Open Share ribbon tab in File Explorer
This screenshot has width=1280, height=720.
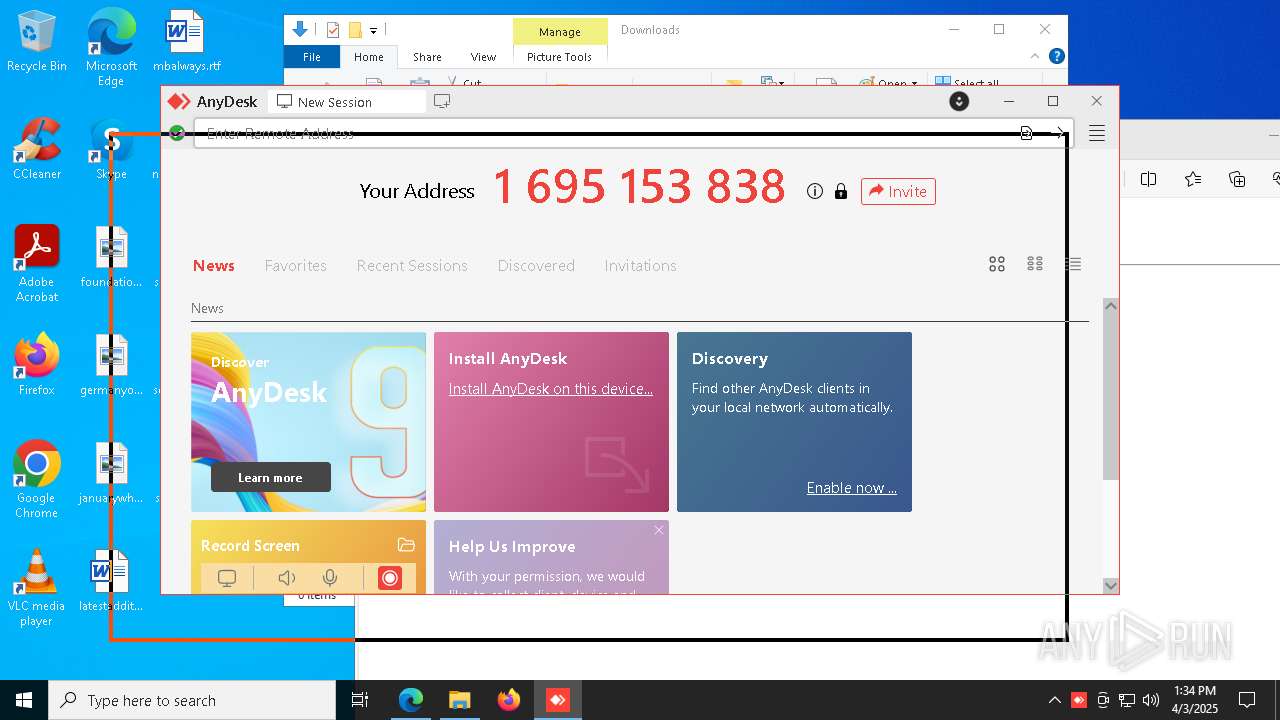point(427,57)
